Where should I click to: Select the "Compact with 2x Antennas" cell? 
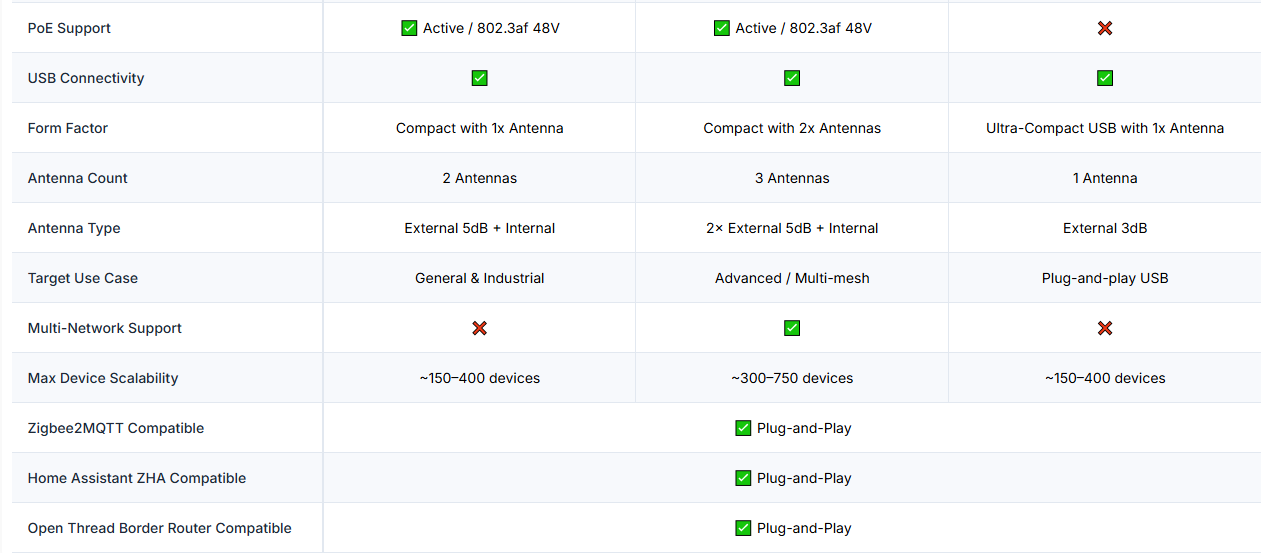(792, 128)
